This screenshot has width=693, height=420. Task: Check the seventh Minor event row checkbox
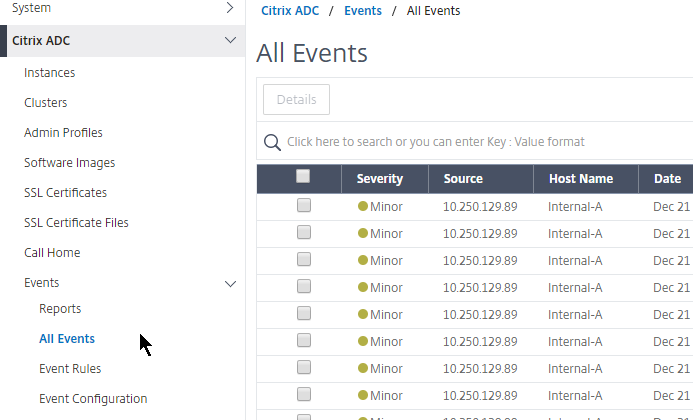click(x=304, y=367)
